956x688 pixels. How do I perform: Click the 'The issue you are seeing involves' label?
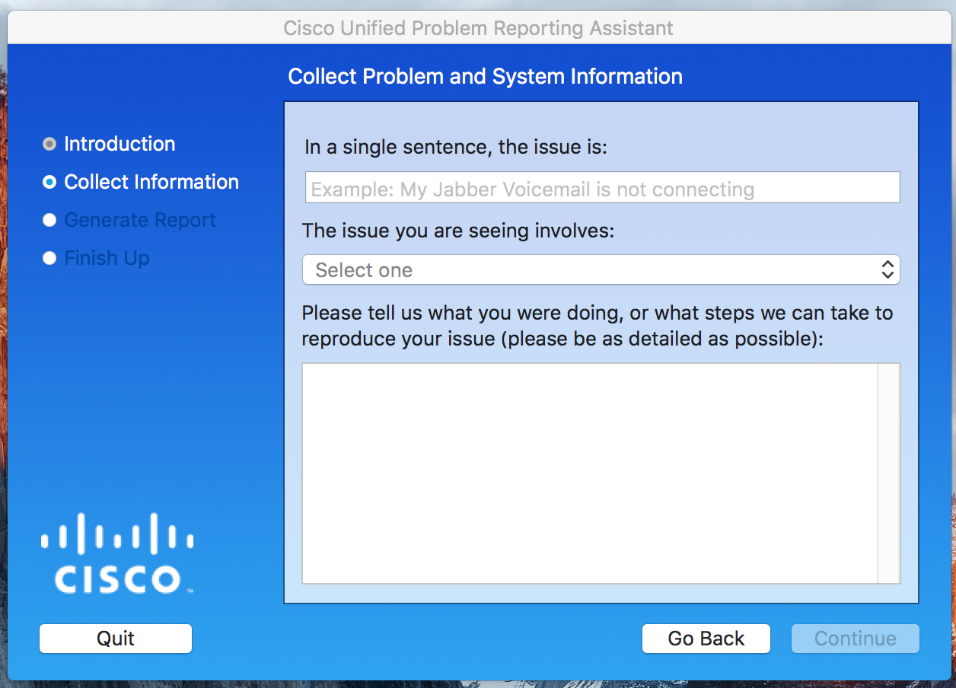coord(458,231)
